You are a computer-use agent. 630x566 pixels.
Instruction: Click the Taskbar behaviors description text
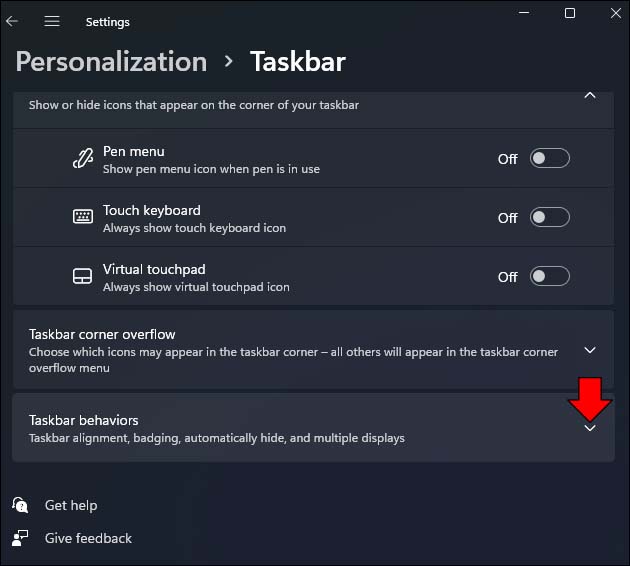[216, 438]
